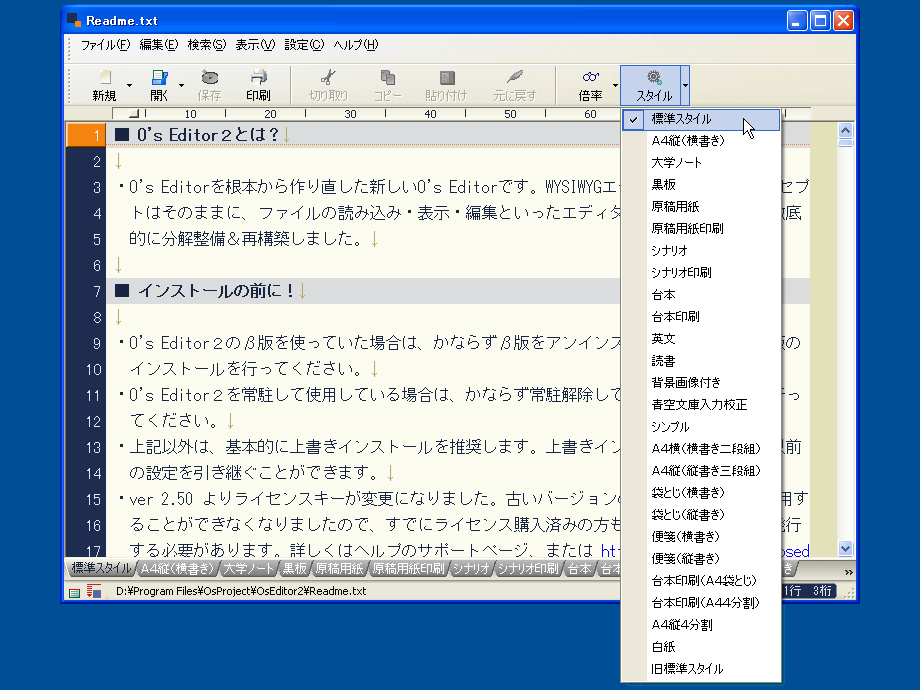Click the コピー (Copy) toolbar icon
This screenshot has height=690, width=920.
387,77
